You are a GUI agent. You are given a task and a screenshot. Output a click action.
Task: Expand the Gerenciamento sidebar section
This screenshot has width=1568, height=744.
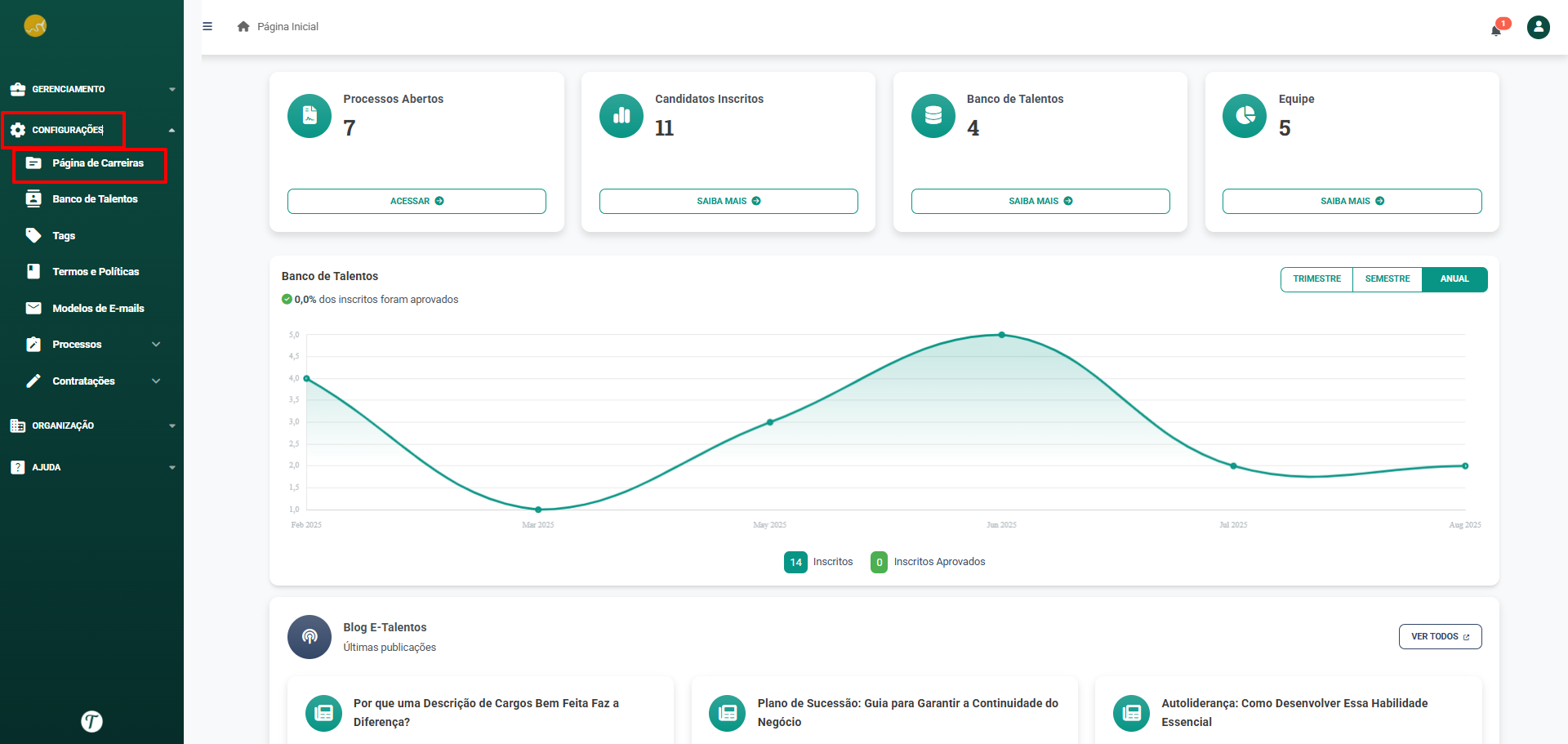pos(91,89)
